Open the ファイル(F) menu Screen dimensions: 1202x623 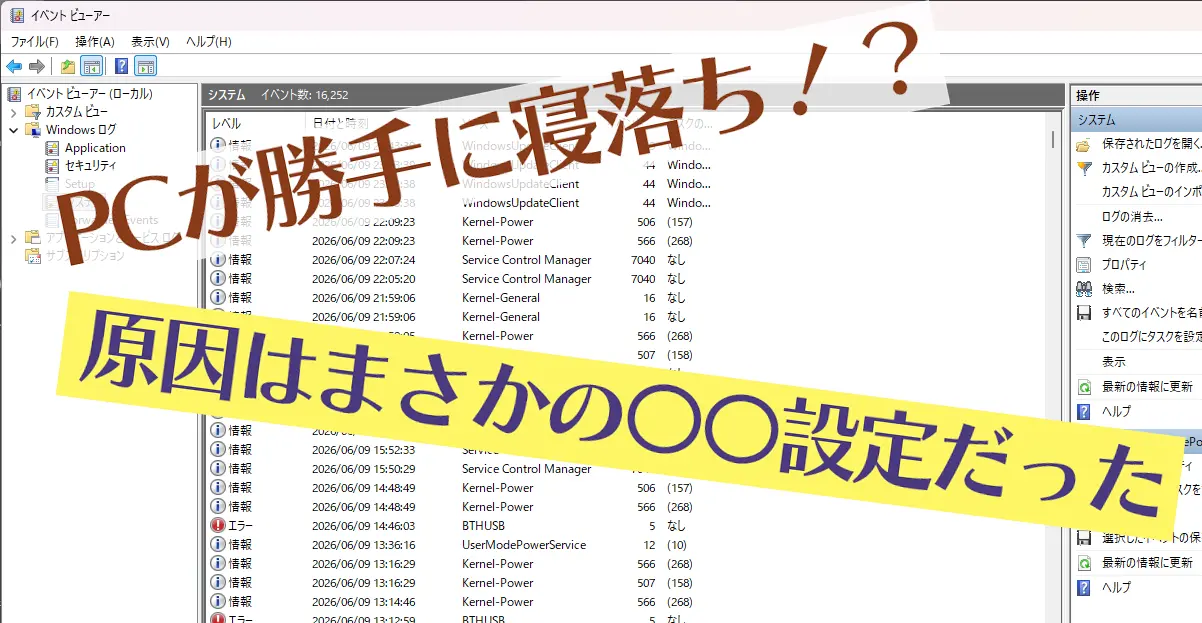point(35,42)
